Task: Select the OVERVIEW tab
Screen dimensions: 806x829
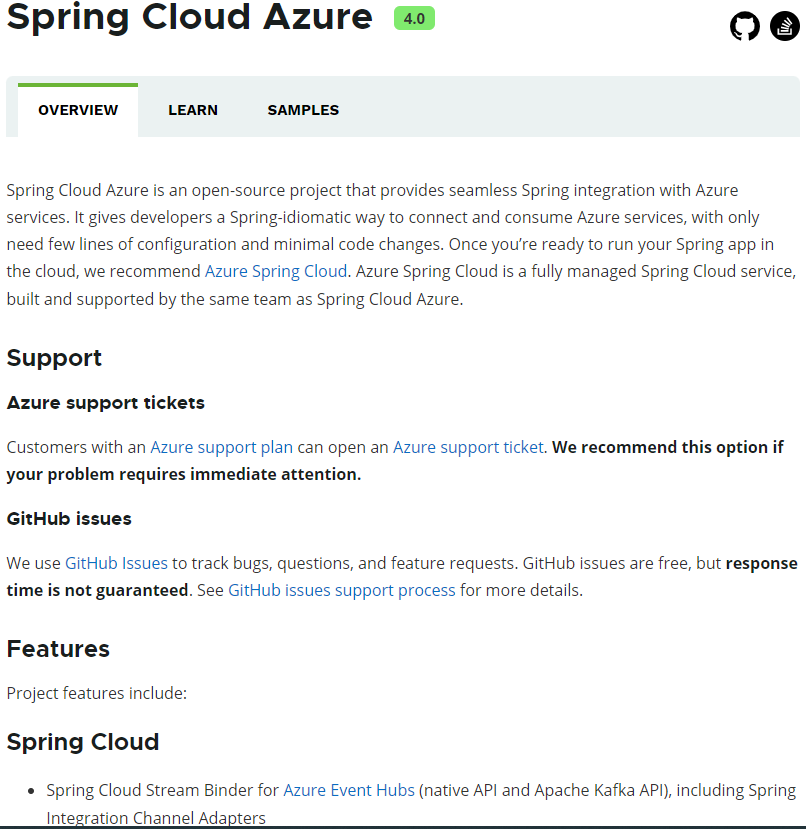Action: pyautogui.click(x=78, y=110)
